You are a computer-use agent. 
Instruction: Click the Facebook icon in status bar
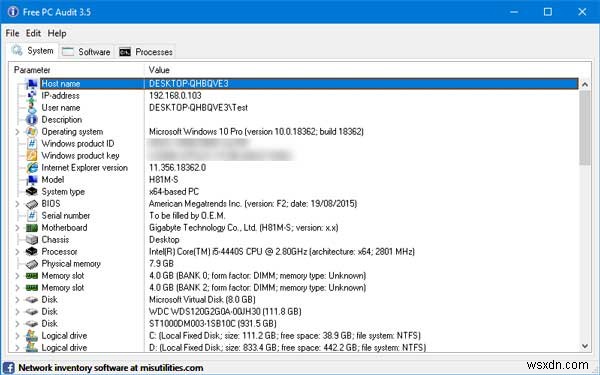pyautogui.click(x=8, y=368)
